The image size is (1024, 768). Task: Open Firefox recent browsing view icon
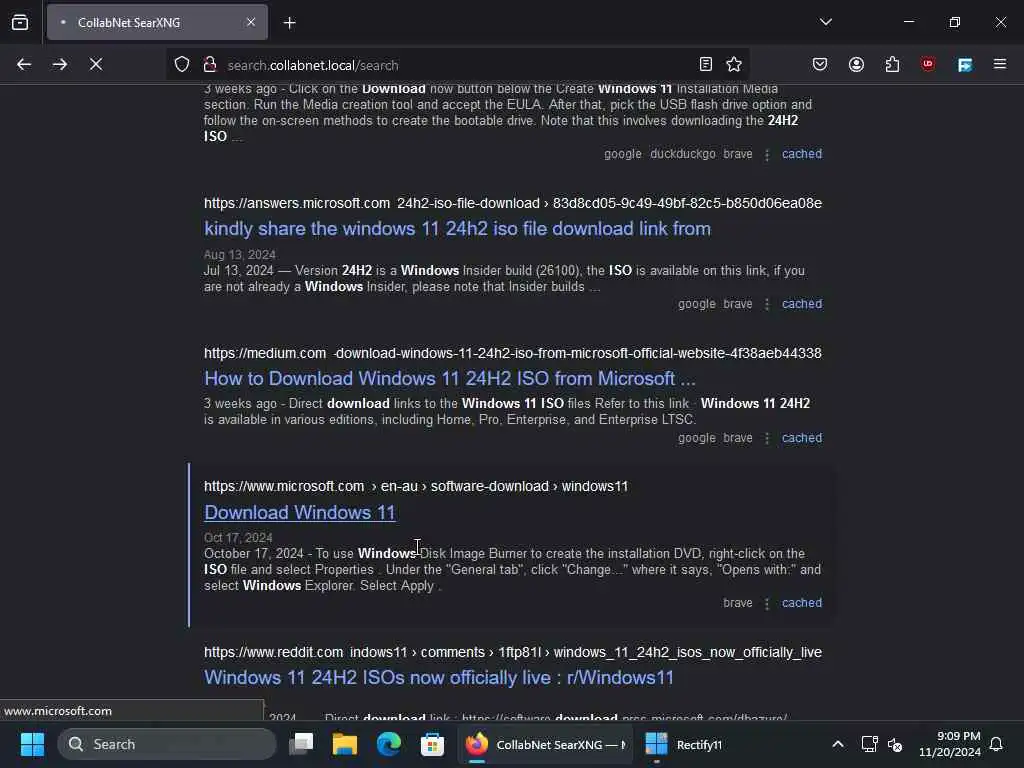pos(20,22)
